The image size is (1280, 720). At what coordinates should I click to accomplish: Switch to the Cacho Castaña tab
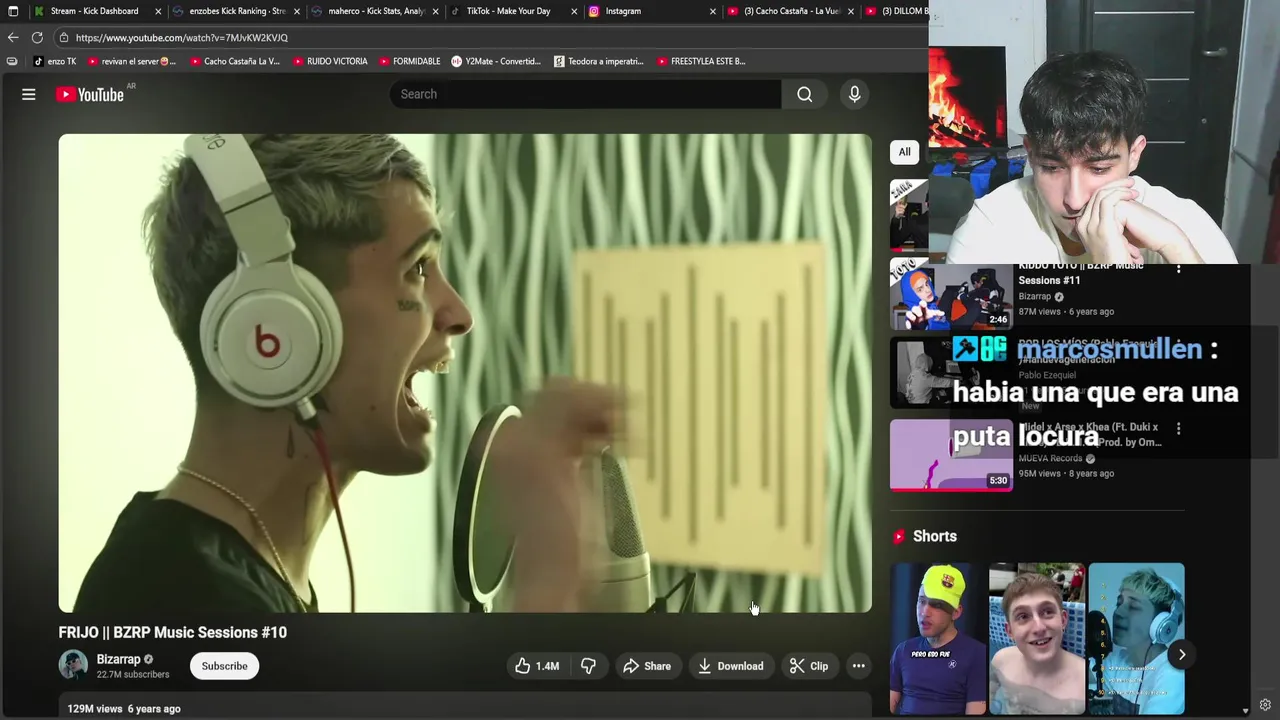coord(790,11)
